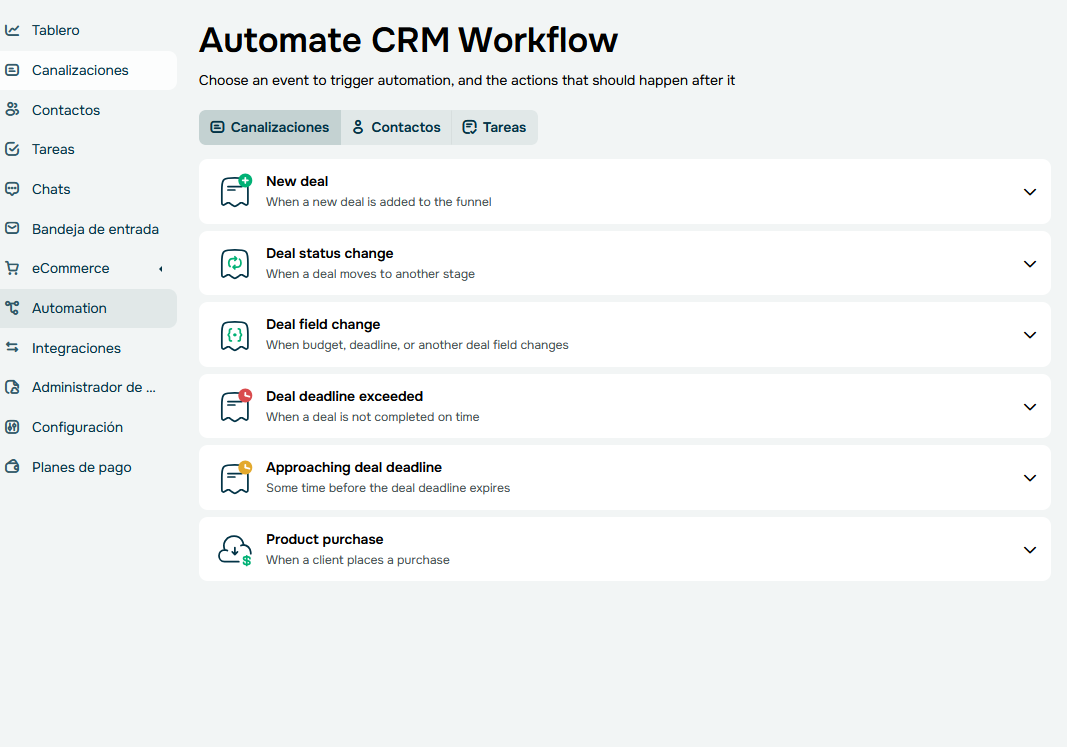Click the 'Deal deadline exceeded' title
The width and height of the screenshot is (1067, 747).
(x=344, y=396)
